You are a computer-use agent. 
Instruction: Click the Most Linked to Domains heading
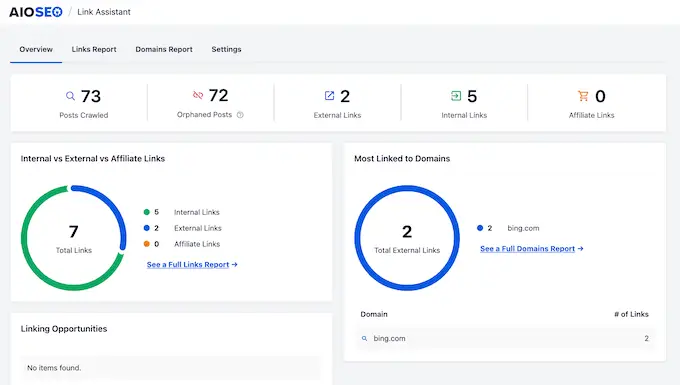pyautogui.click(x=402, y=159)
